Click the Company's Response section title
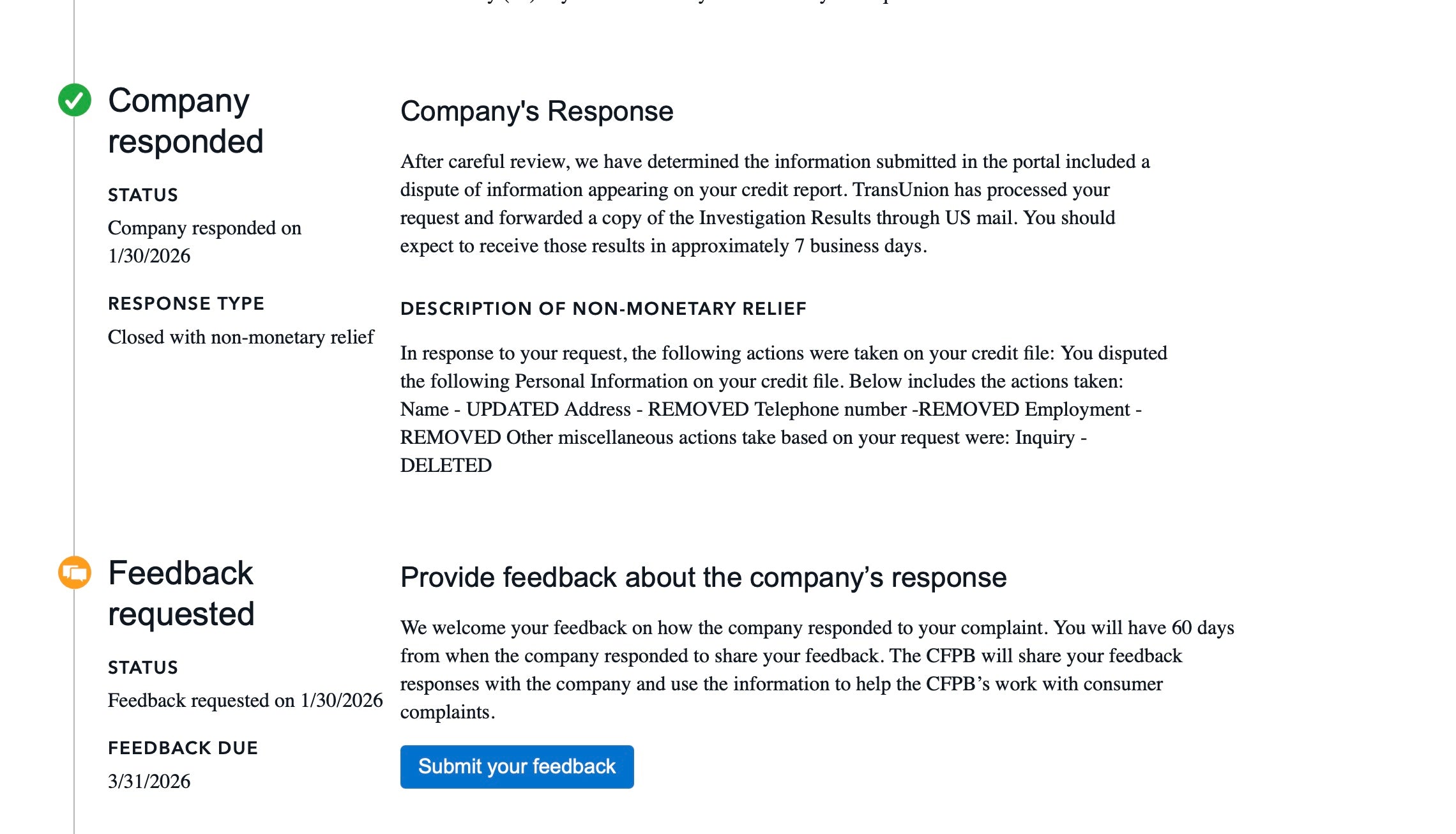Viewport: 1456px width, 834px height. click(x=536, y=110)
